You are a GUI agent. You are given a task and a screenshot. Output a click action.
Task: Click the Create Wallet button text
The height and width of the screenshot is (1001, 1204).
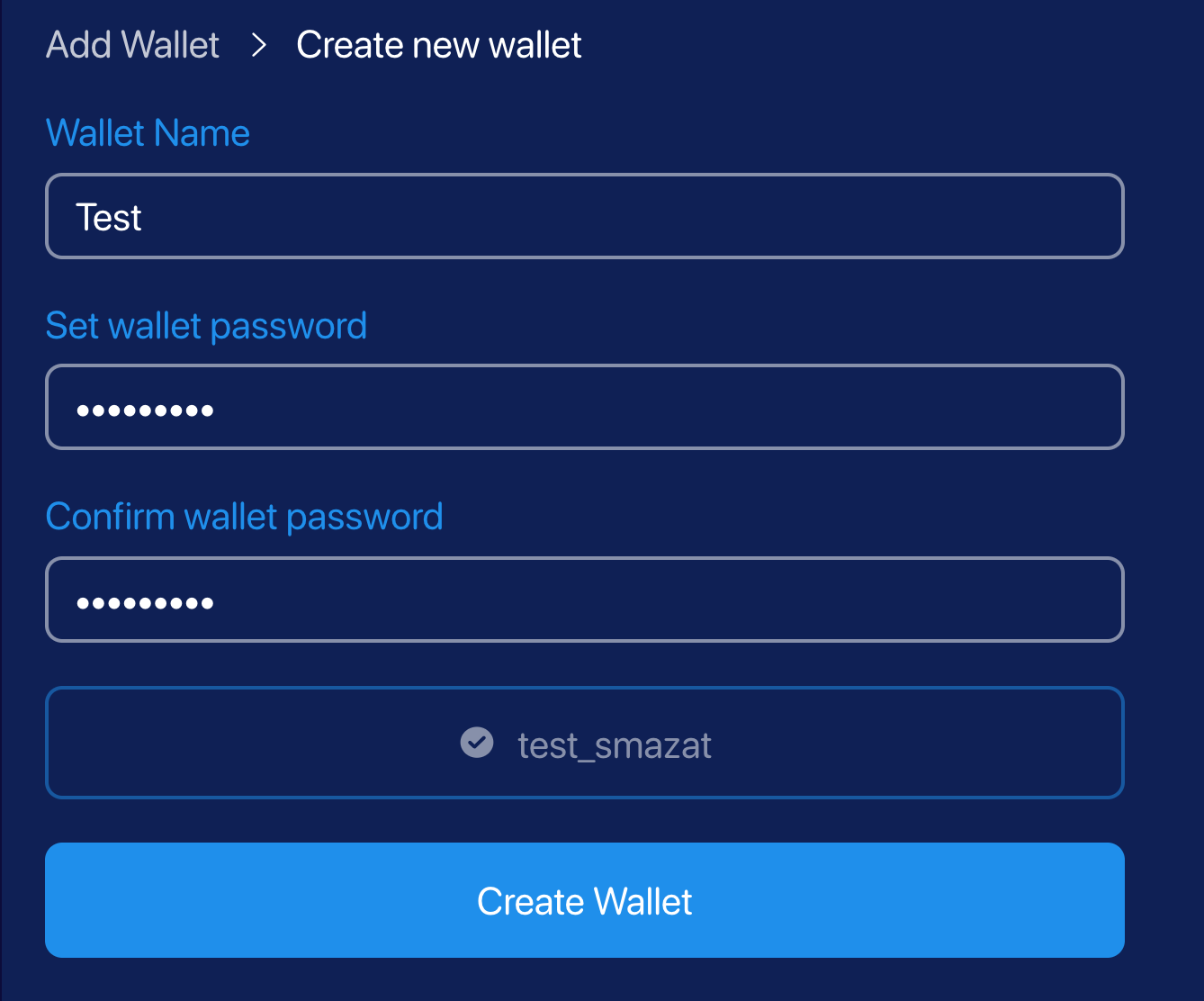585,901
